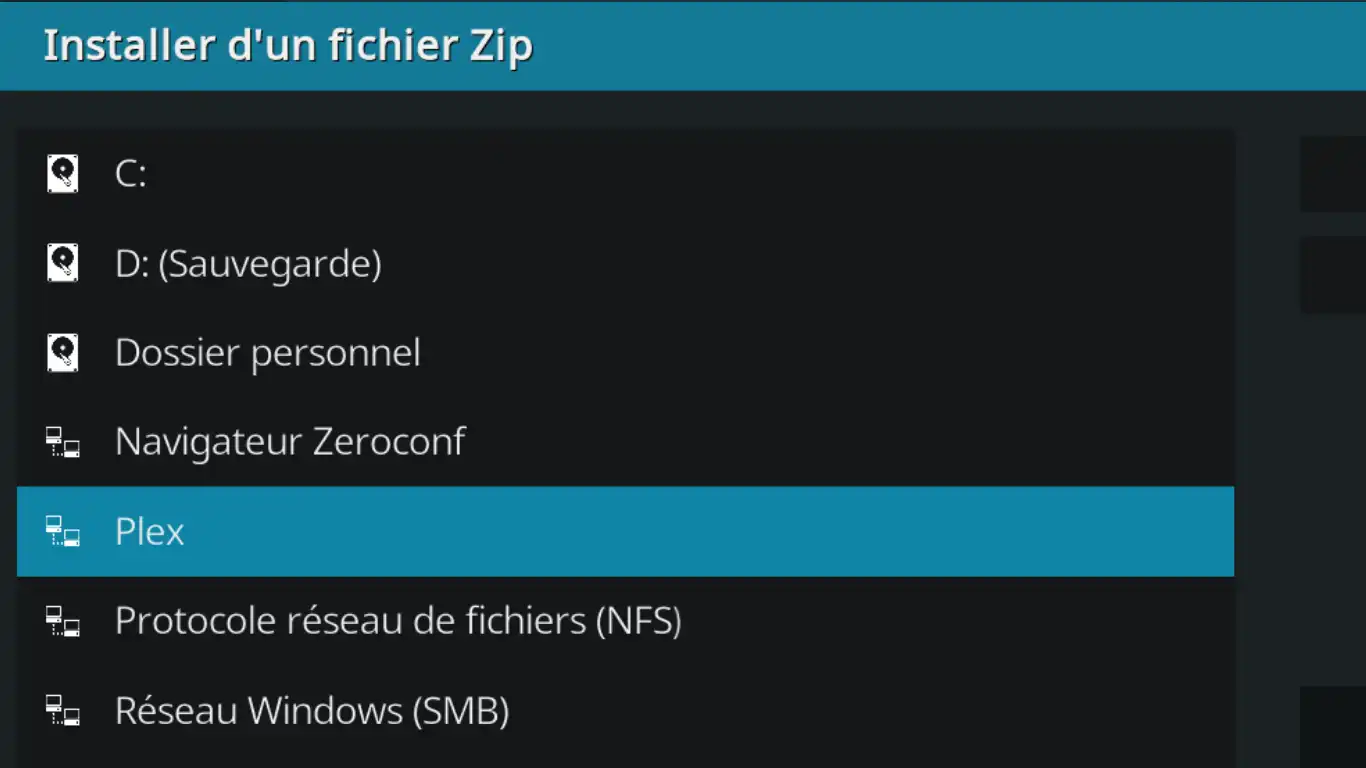Image resolution: width=1366 pixels, height=768 pixels.
Task: Click the hard drive icon beside C:
Action: click(62, 172)
